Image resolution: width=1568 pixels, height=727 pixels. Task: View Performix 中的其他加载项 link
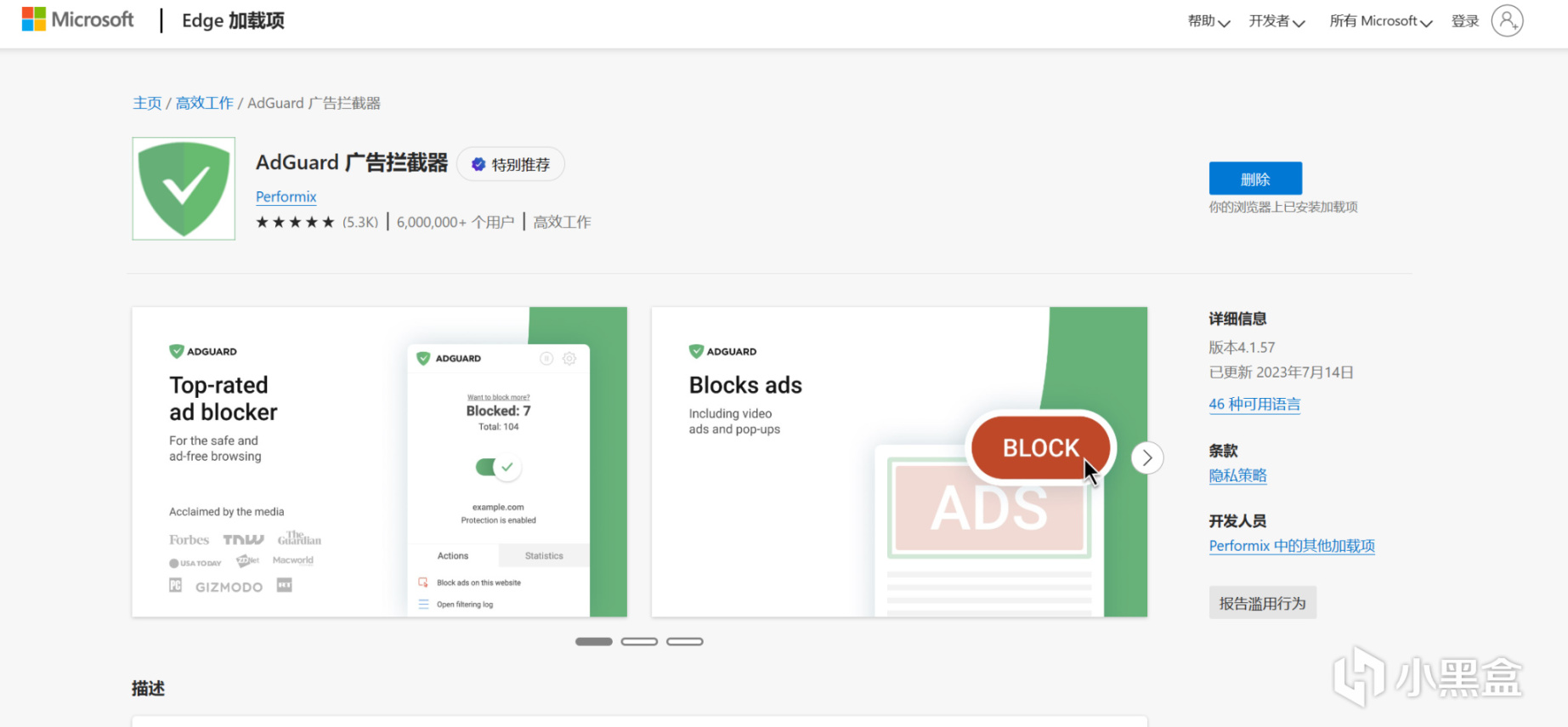tap(1292, 546)
